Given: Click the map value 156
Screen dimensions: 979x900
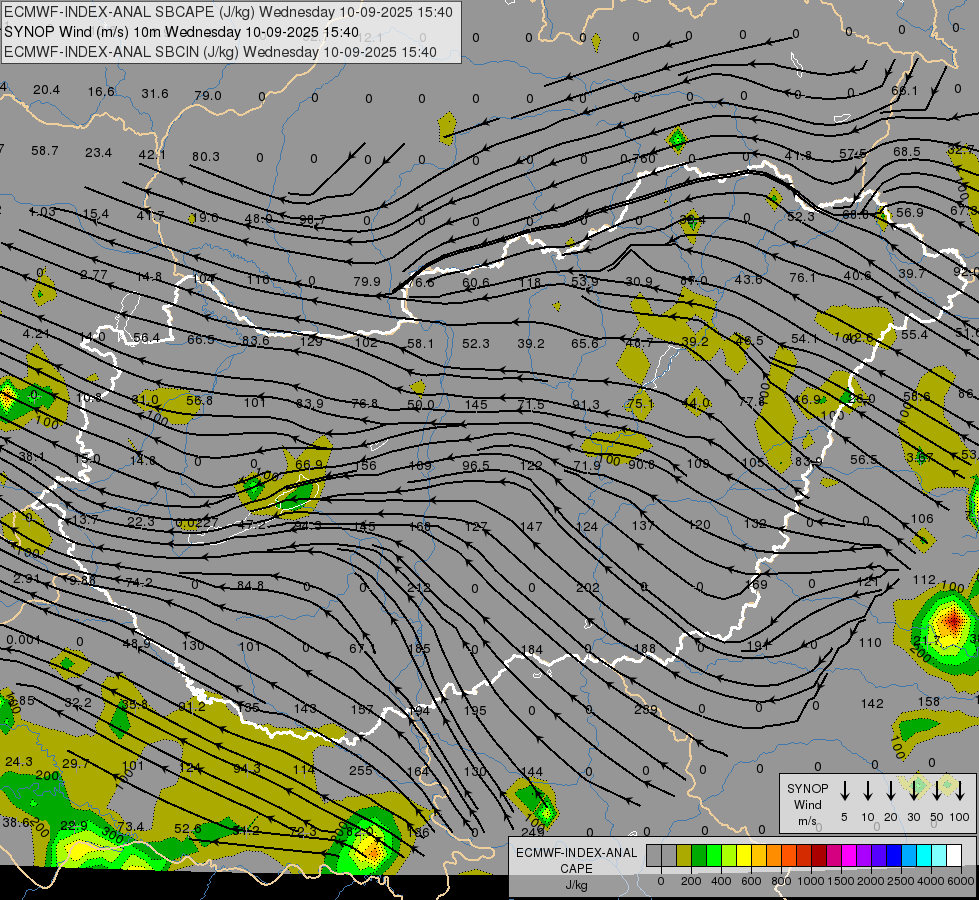Looking at the screenshot, I should 365,465.
